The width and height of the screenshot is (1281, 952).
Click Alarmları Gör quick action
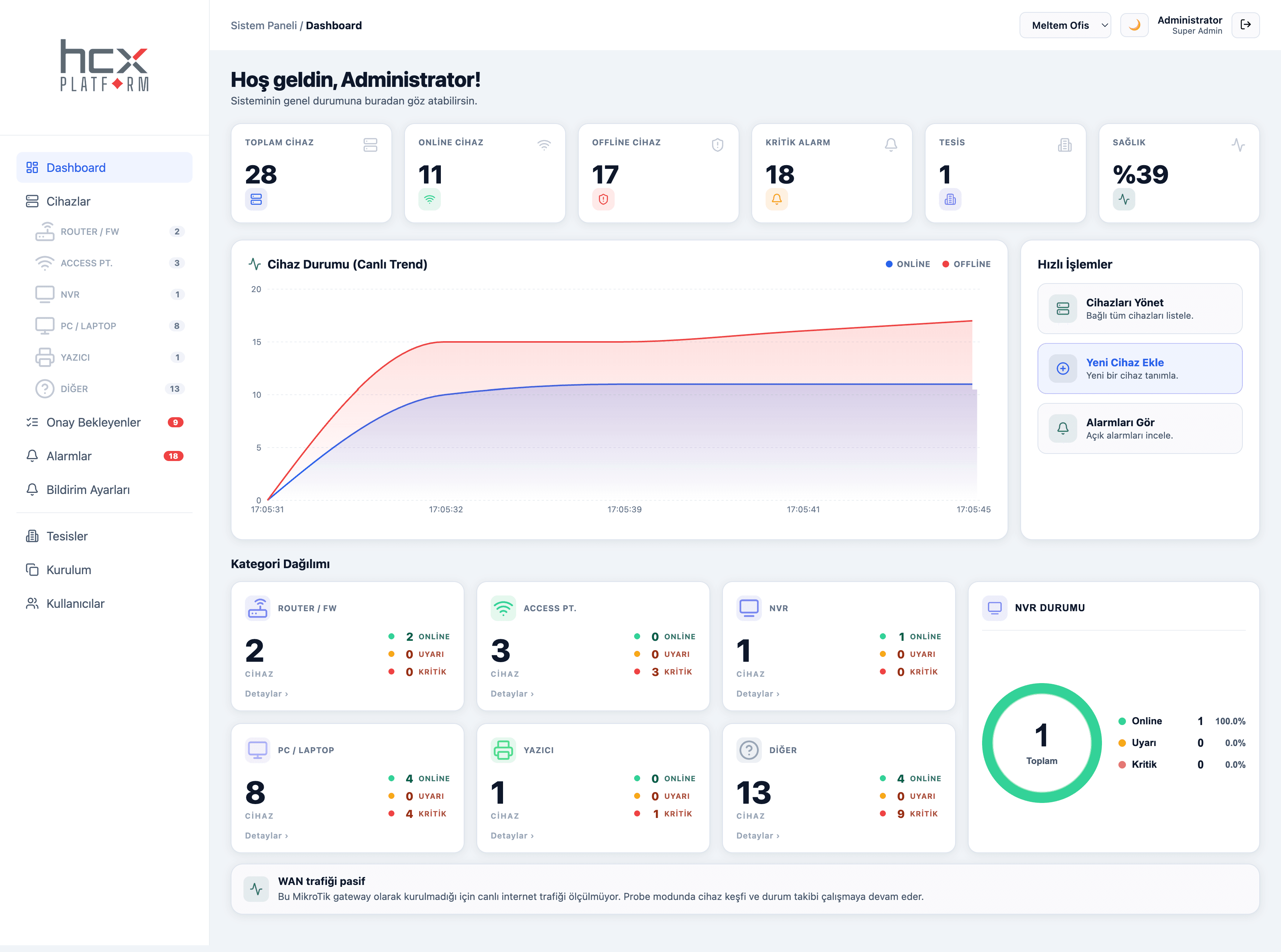(1140, 429)
